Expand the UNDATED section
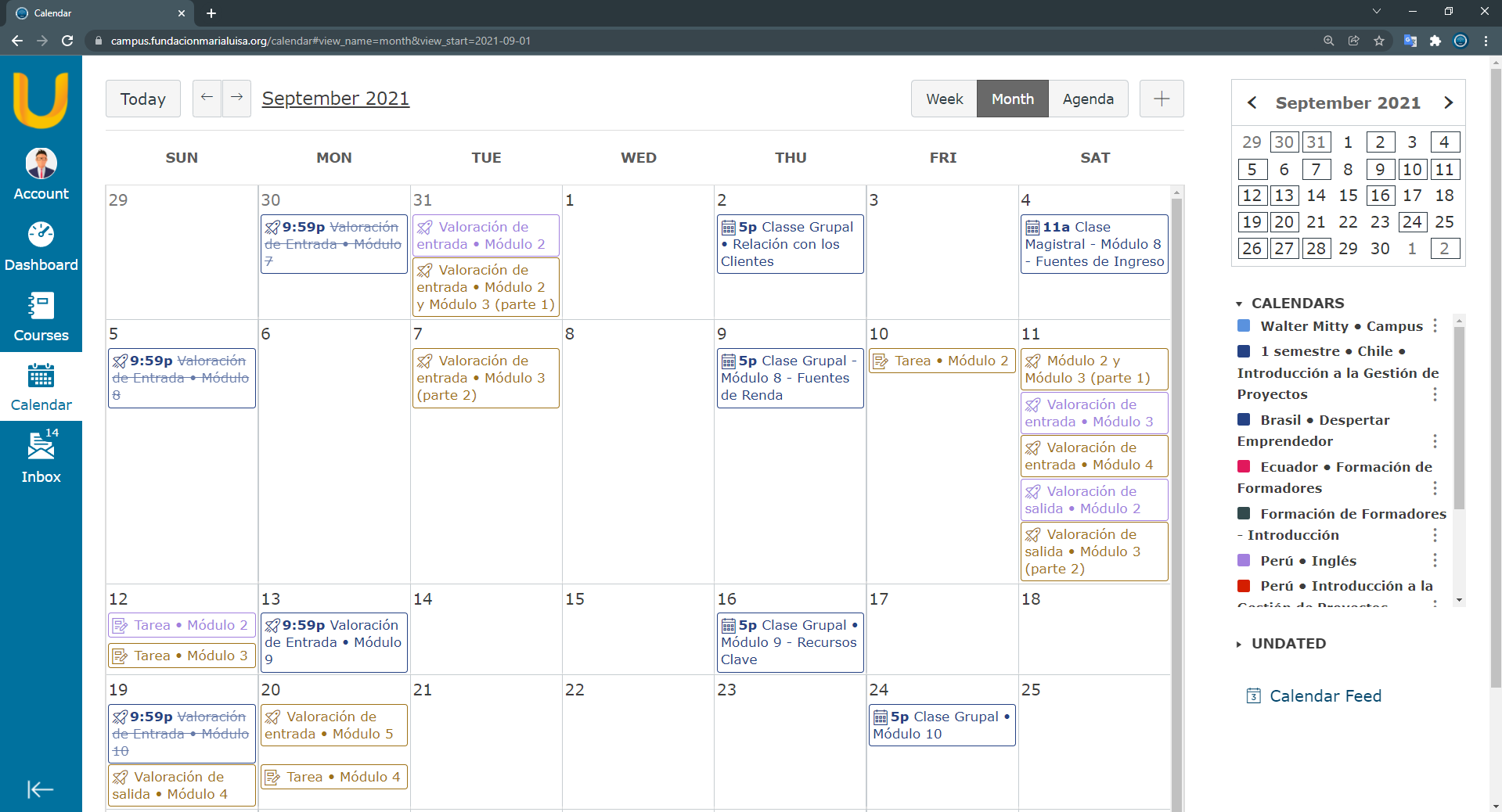The height and width of the screenshot is (812, 1502). point(1239,644)
